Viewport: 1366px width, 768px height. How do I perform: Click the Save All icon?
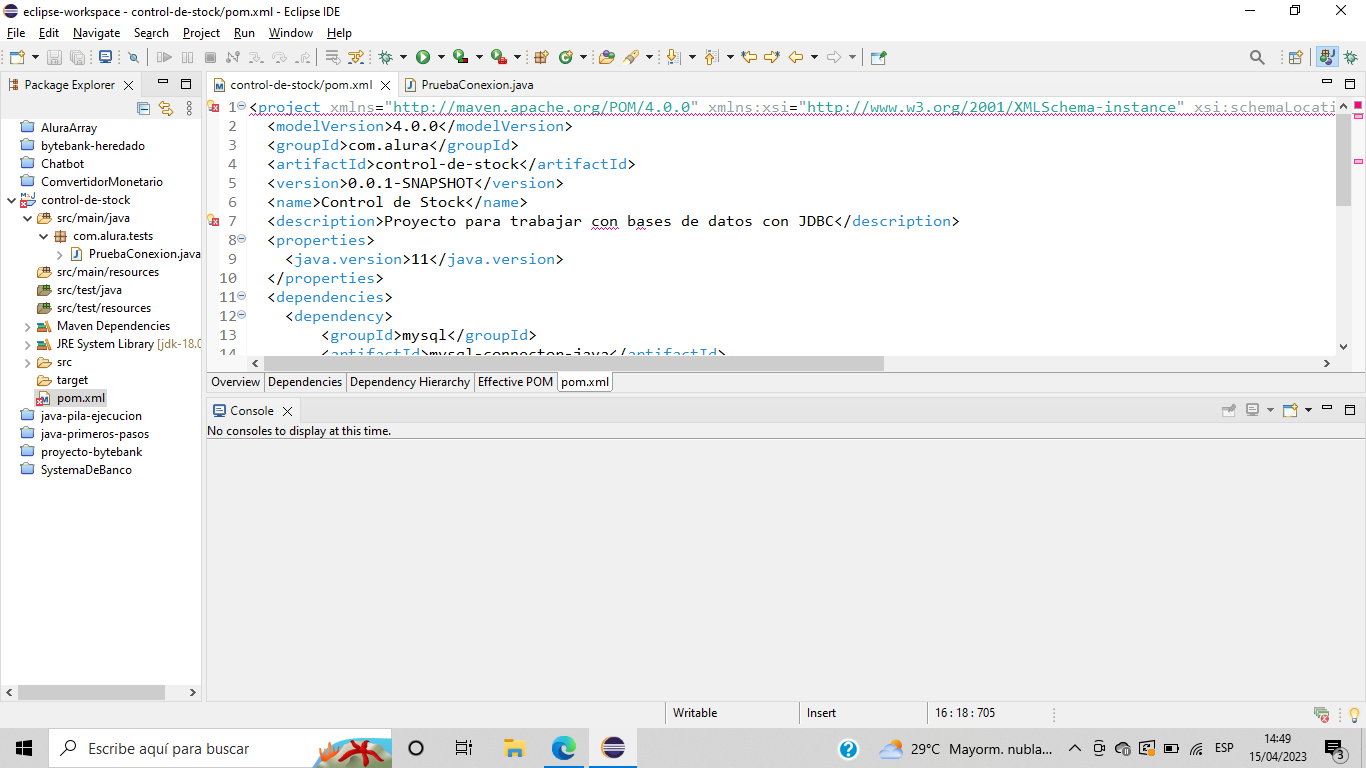click(78, 58)
